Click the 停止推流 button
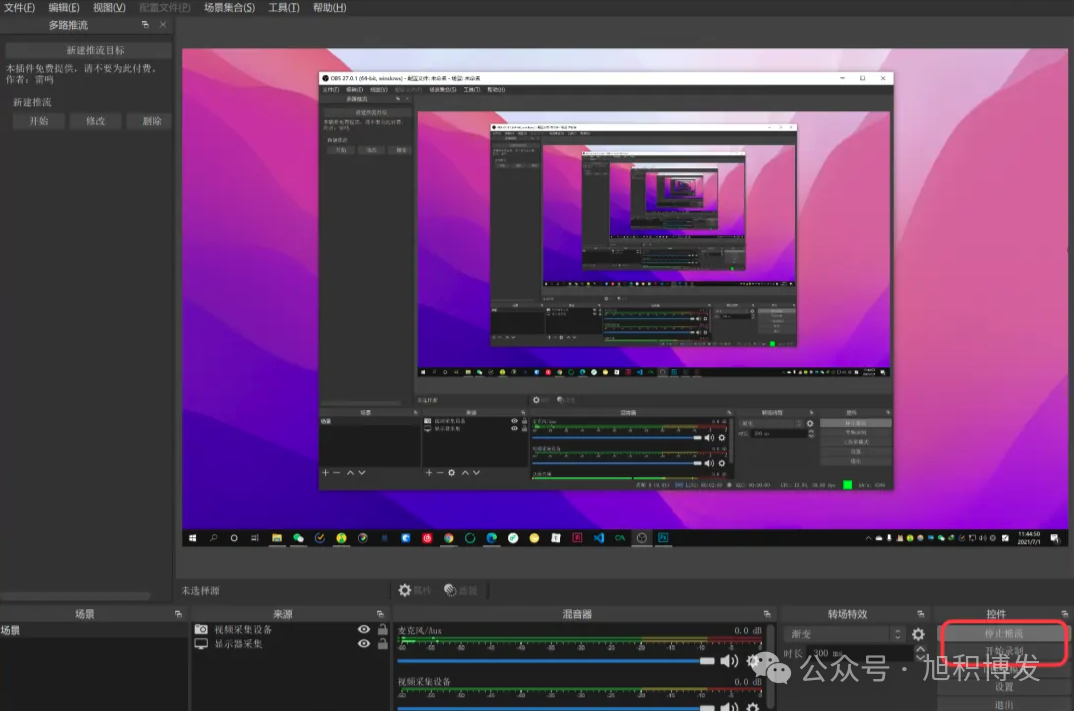 1003,634
